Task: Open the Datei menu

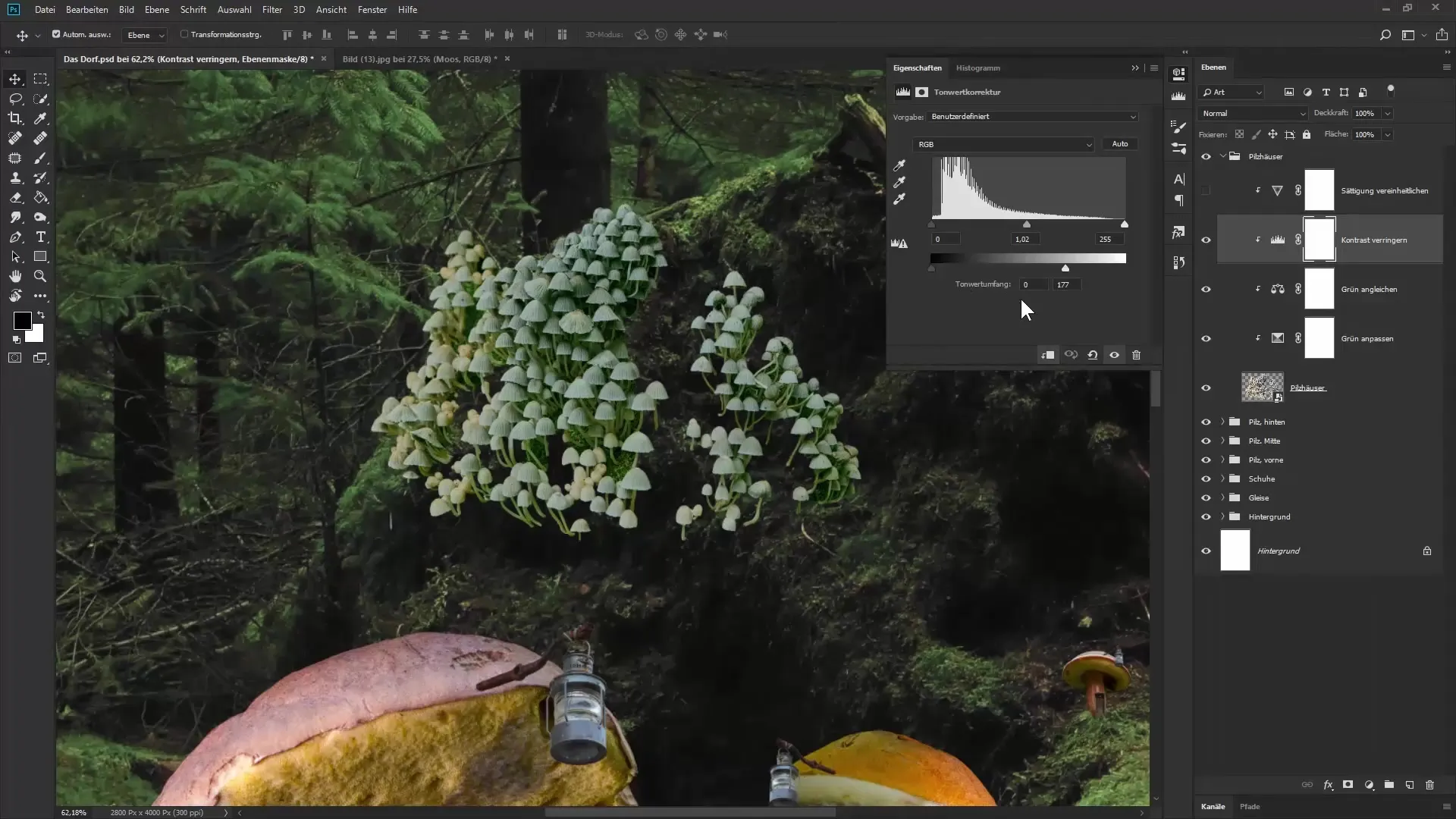Action: click(45, 10)
